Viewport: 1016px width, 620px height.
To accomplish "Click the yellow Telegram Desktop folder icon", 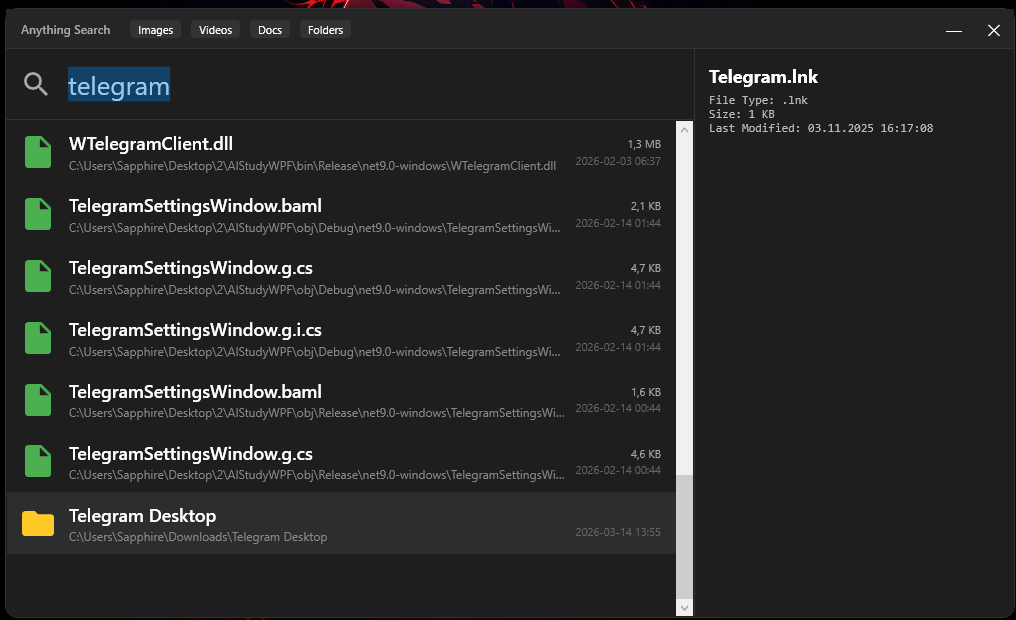I will [38, 524].
